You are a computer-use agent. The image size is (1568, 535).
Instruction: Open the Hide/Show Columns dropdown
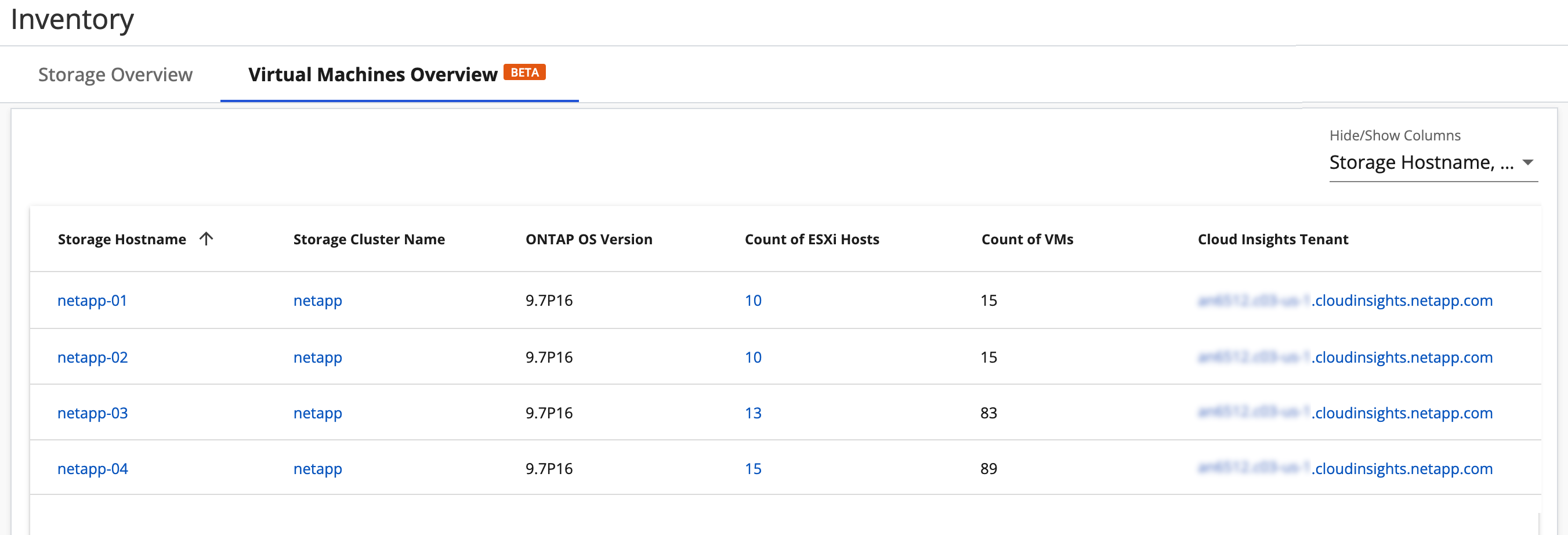click(x=1433, y=162)
